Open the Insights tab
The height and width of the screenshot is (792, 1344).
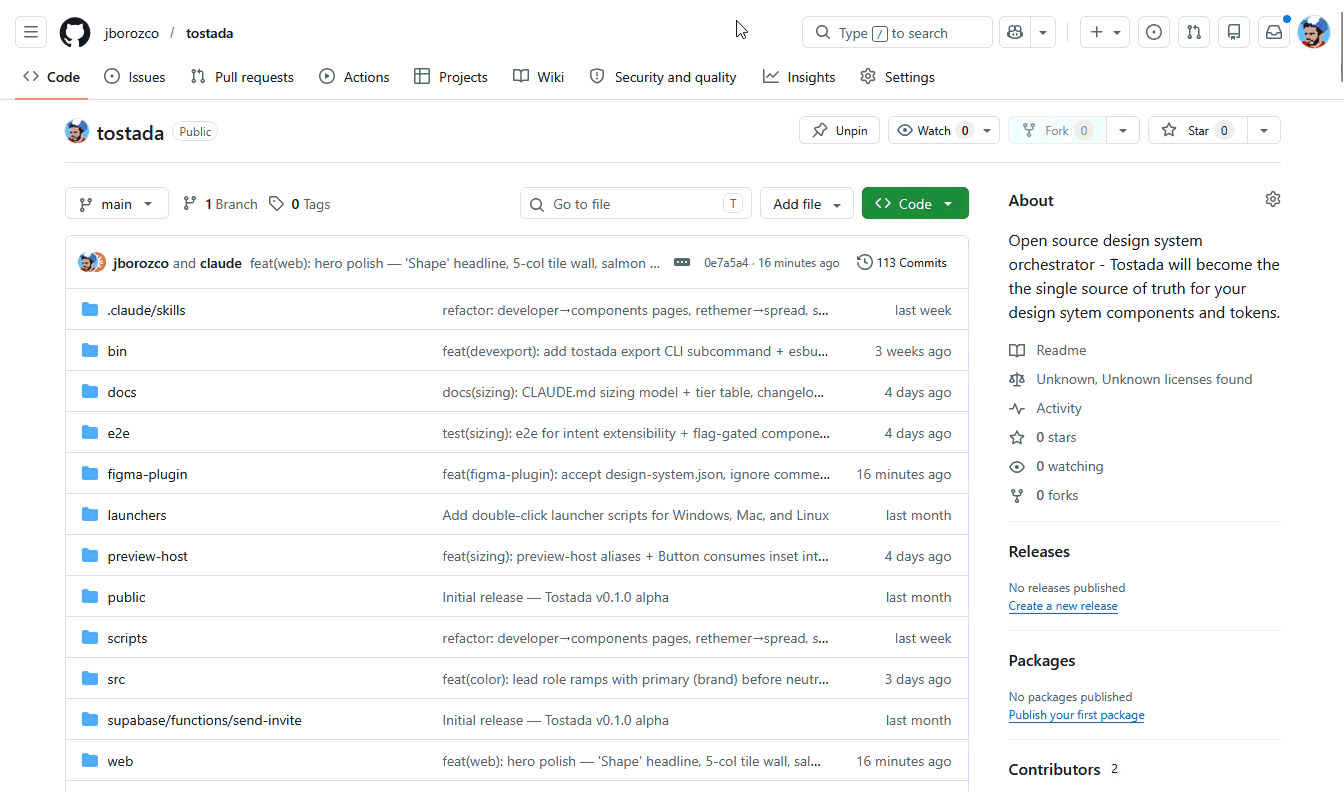click(799, 77)
